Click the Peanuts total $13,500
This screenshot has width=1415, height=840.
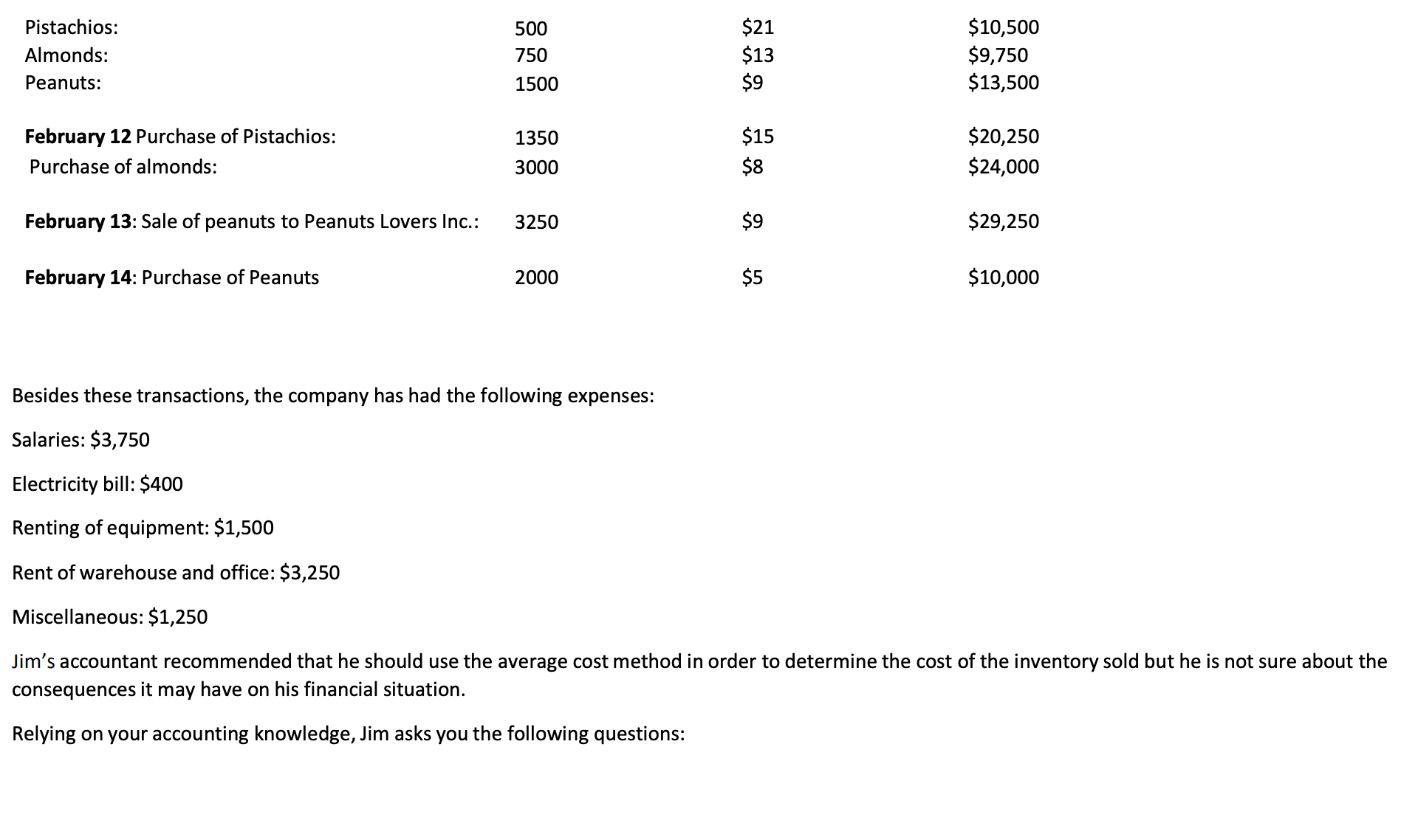(1003, 83)
